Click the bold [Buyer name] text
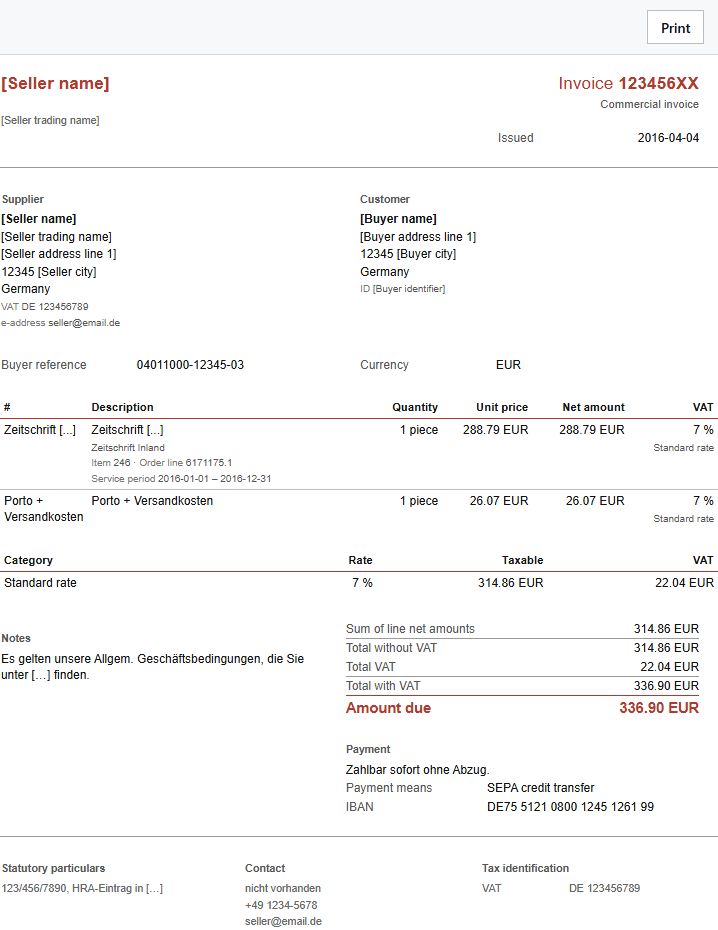Viewport: 718px width, 930px height. [398, 219]
